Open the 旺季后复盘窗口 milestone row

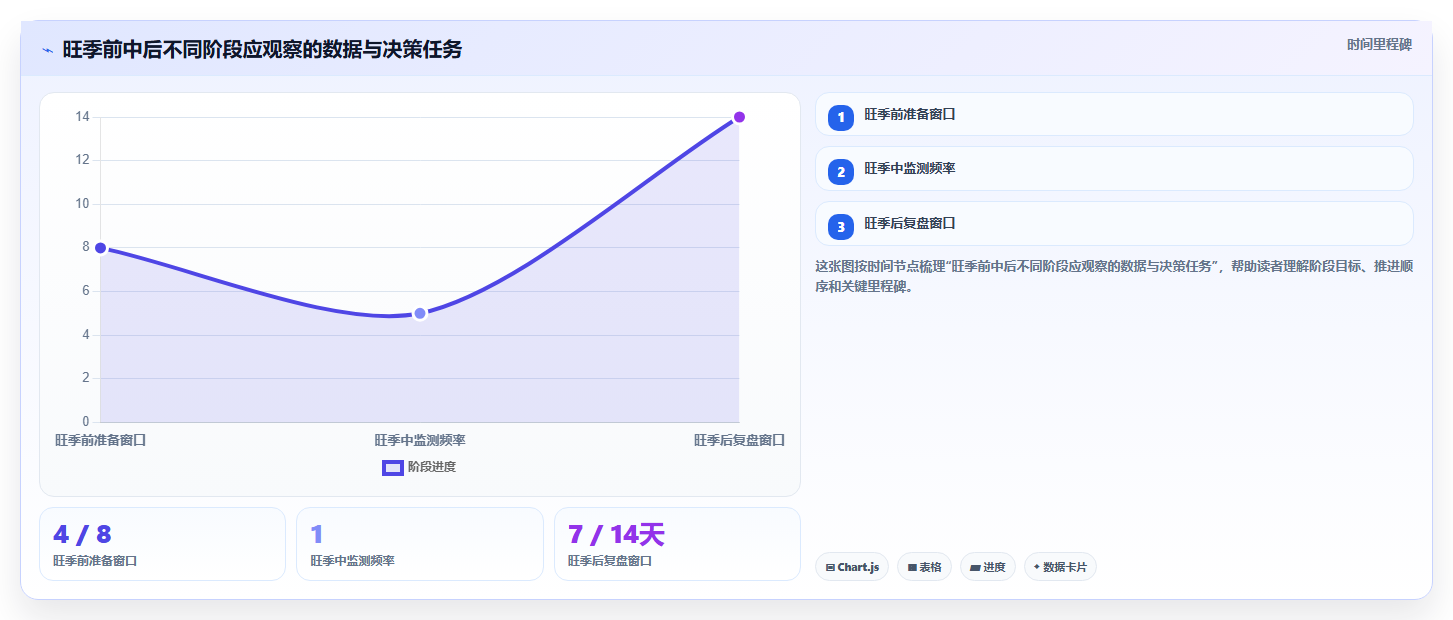tap(1114, 224)
